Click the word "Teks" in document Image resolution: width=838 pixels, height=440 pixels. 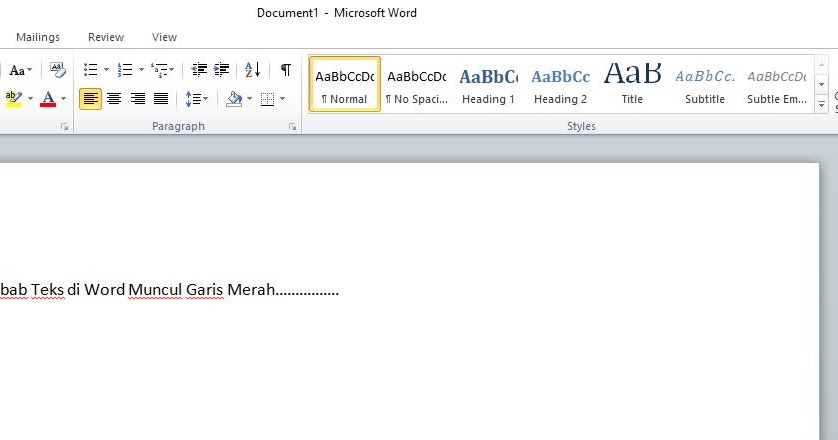pos(47,289)
